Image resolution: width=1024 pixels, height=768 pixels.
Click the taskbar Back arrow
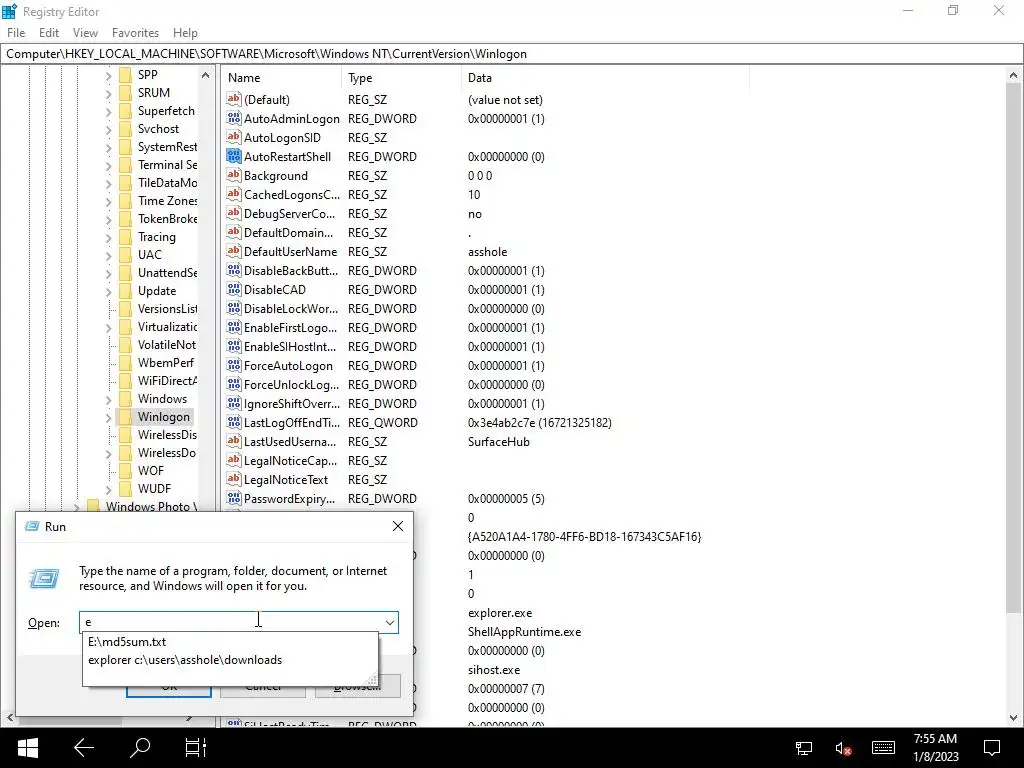tap(84, 748)
